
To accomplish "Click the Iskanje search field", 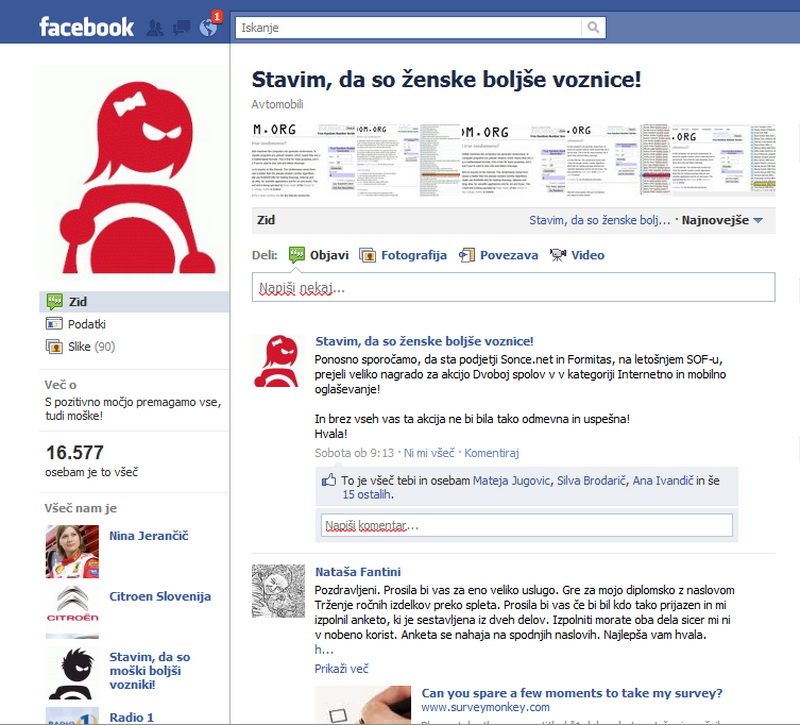I will [408, 28].
